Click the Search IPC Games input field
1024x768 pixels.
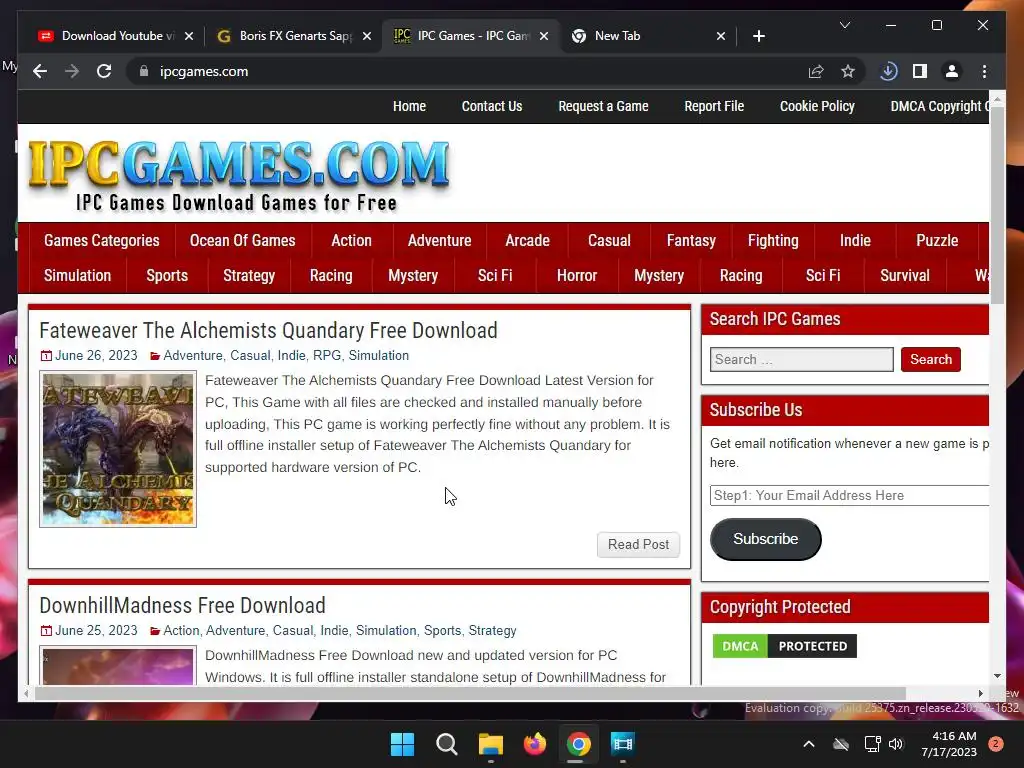coord(801,359)
